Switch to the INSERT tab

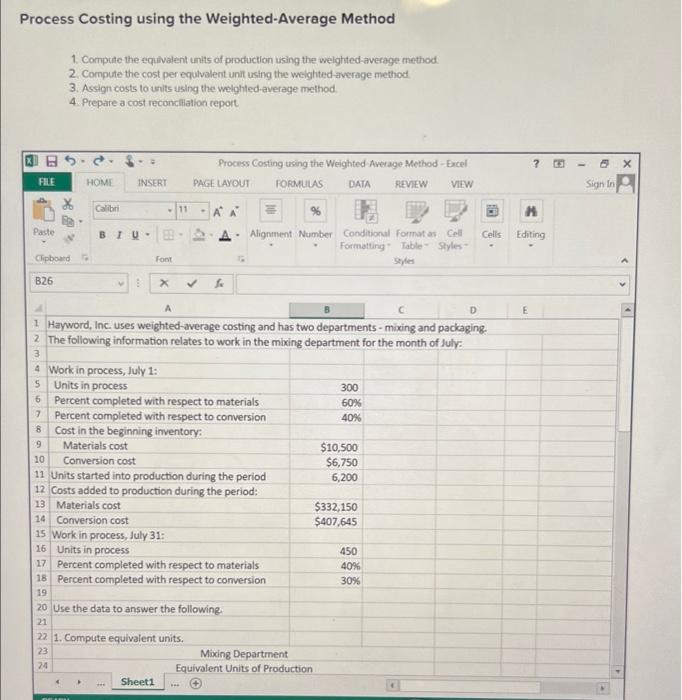point(152,183)
